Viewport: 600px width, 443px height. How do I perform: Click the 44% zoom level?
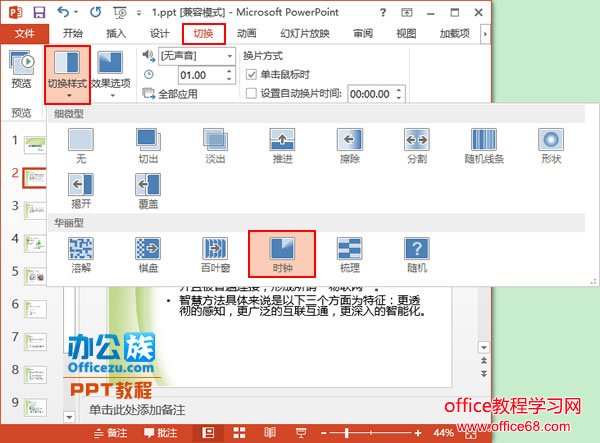click(443, 433)
